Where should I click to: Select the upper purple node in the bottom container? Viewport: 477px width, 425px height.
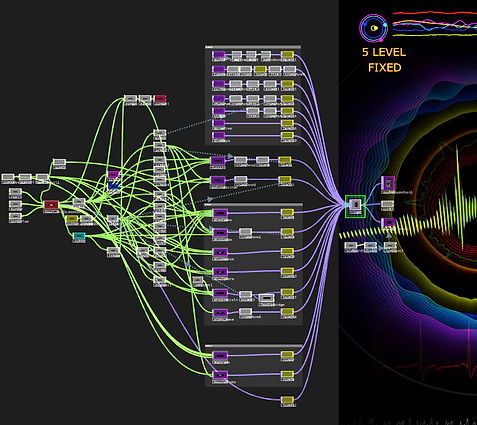pyautogui.click(x=220, y=355)
